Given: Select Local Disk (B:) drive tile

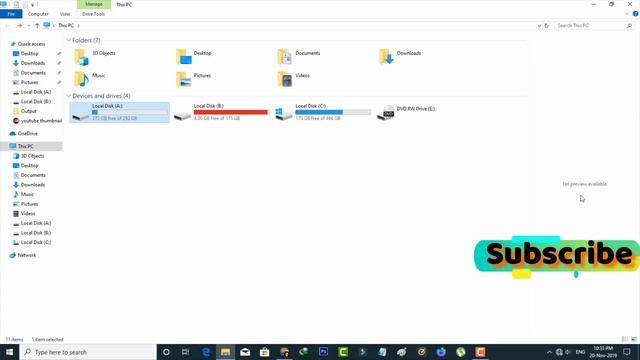Looking at the screenshot, I should pyautogui.click(x=221, y=112).
